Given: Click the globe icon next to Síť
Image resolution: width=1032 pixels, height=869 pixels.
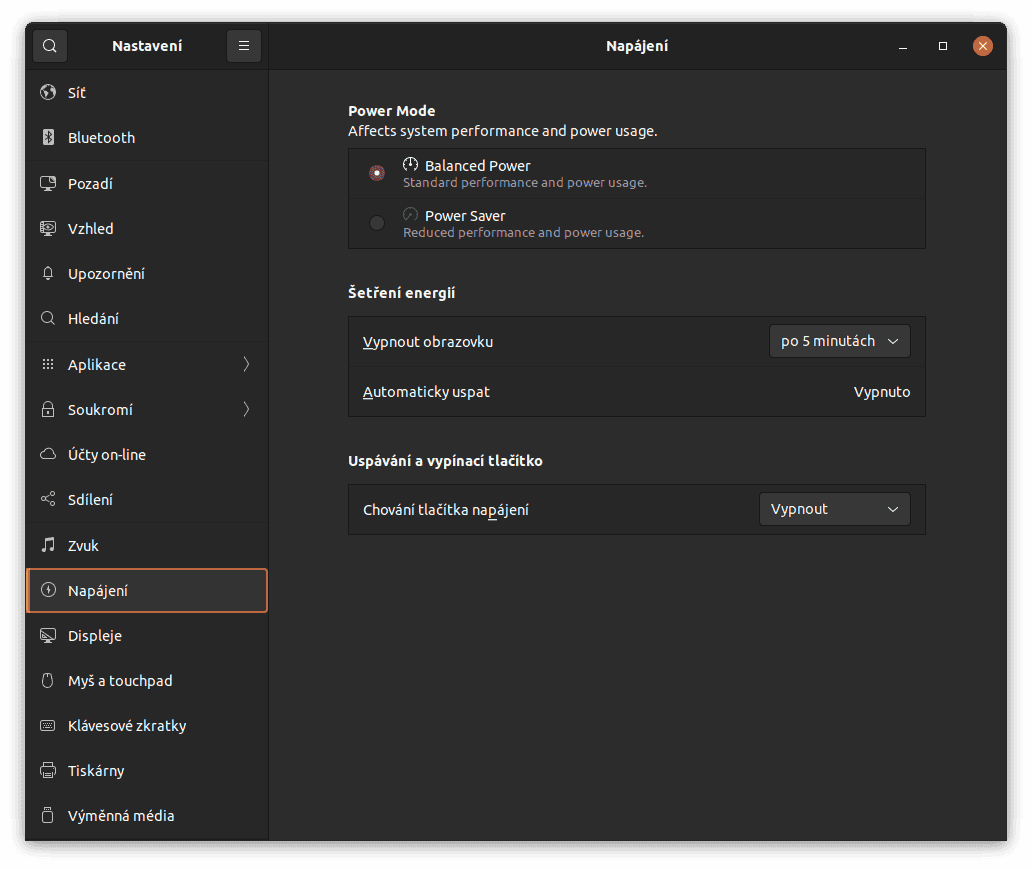Looking at the screenshot, I should 47,93.
